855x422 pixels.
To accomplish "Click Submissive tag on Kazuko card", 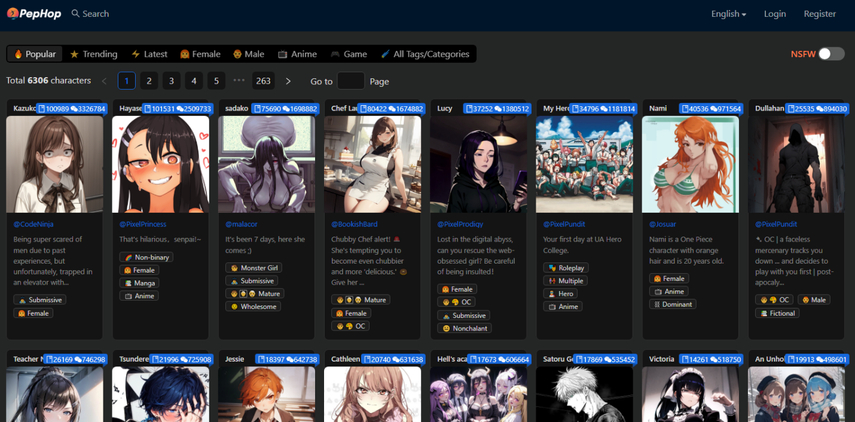I will pyautogui.click(x=40, y=300).
